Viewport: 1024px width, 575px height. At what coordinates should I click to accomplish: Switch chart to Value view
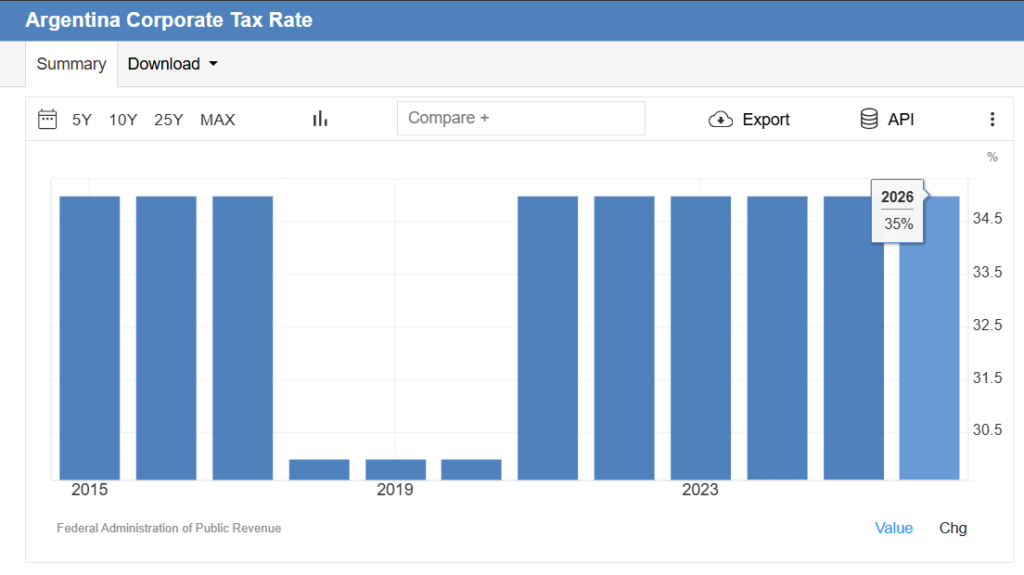click(x=893, y=528)
